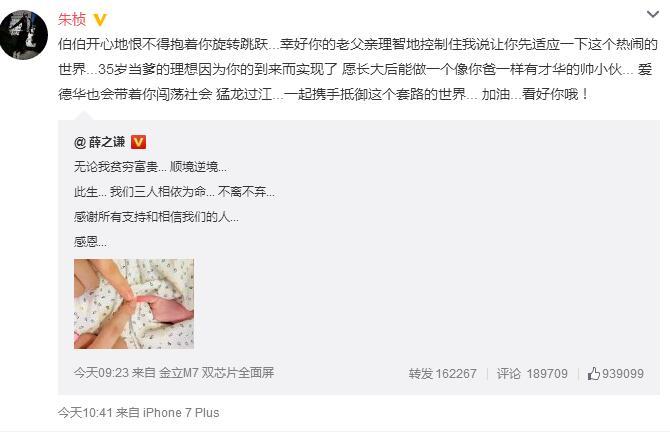The image size is (670, 434).
Task: Click the 939099 like count
Action: (623, 374)
